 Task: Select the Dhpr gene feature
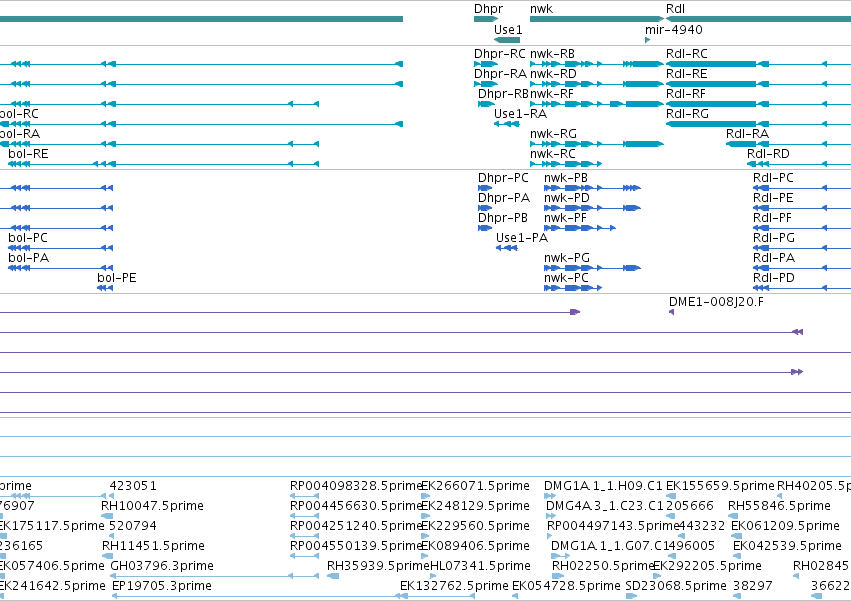(486, 19)
